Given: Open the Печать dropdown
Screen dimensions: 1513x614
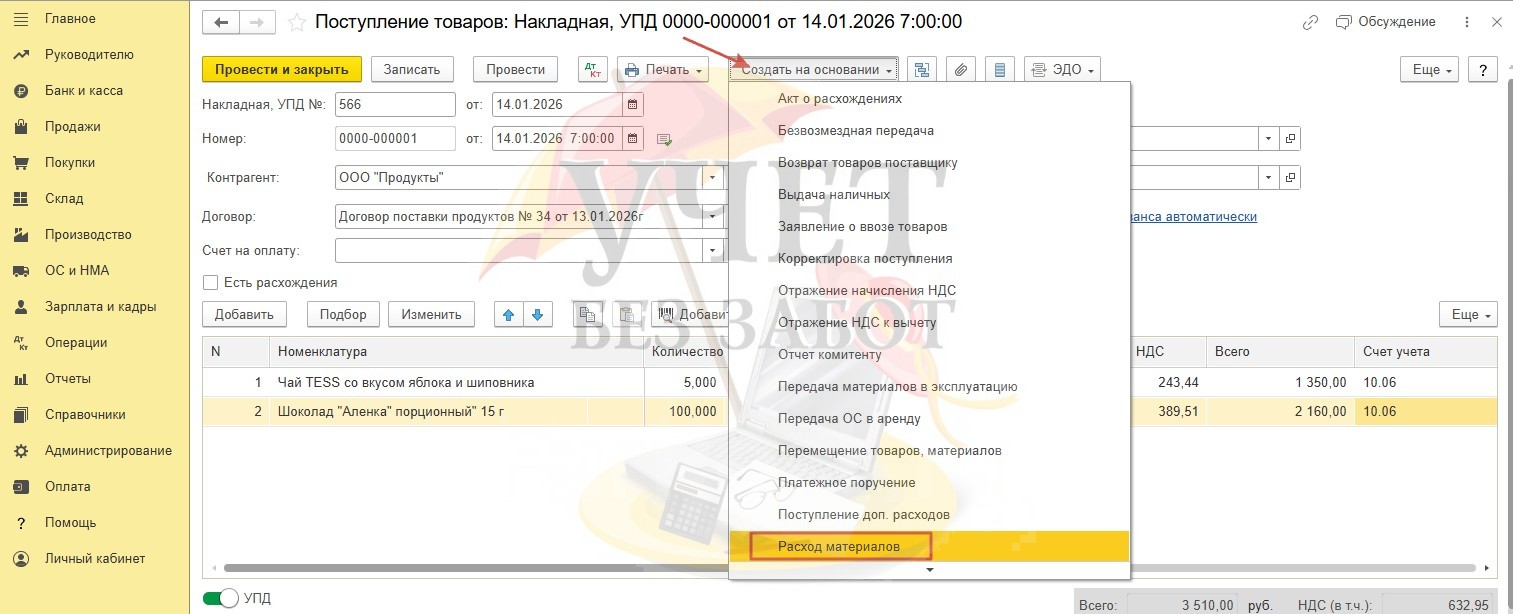Looking at the screenshot, I should tap(663, 69).
